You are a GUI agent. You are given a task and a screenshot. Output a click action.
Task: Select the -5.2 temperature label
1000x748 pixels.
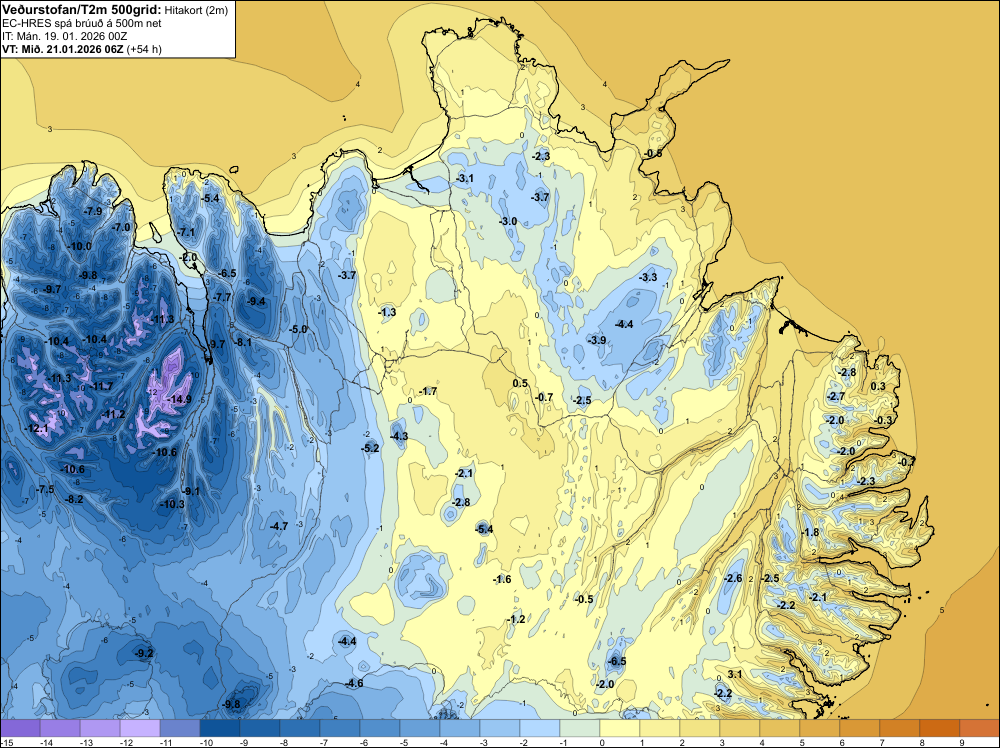point(370,448)
